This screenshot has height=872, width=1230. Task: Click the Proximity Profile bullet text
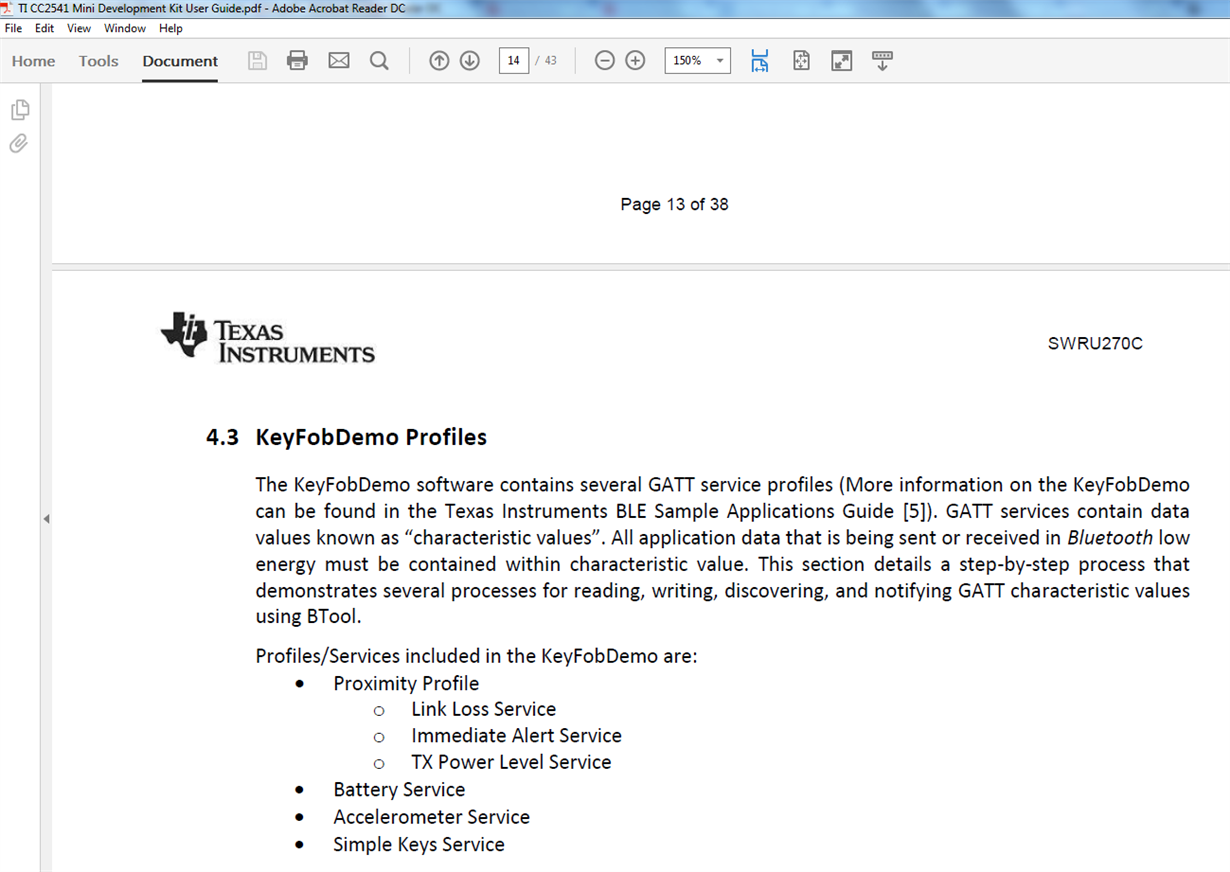406,683
